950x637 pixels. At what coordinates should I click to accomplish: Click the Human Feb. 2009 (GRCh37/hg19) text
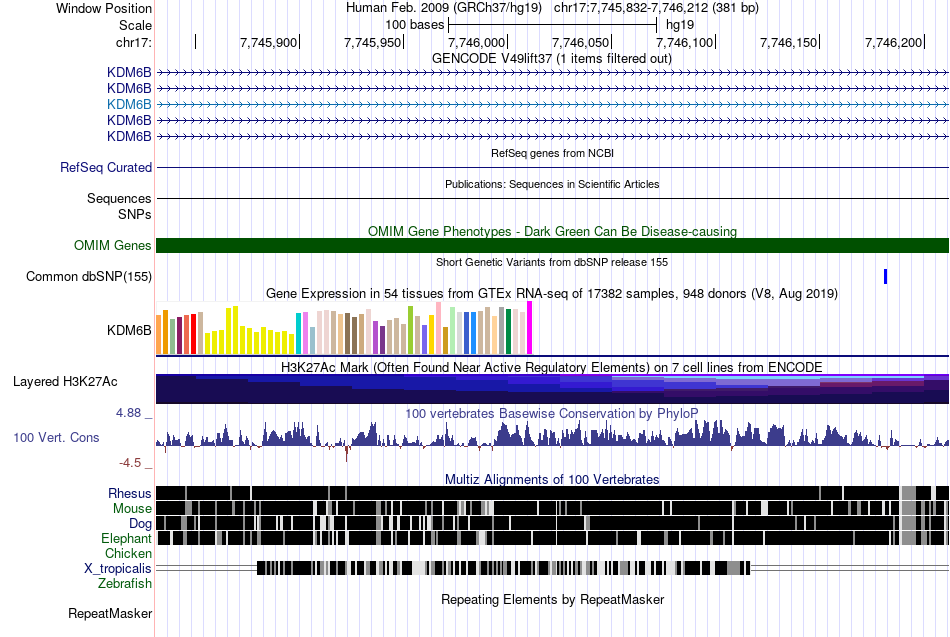446,8
